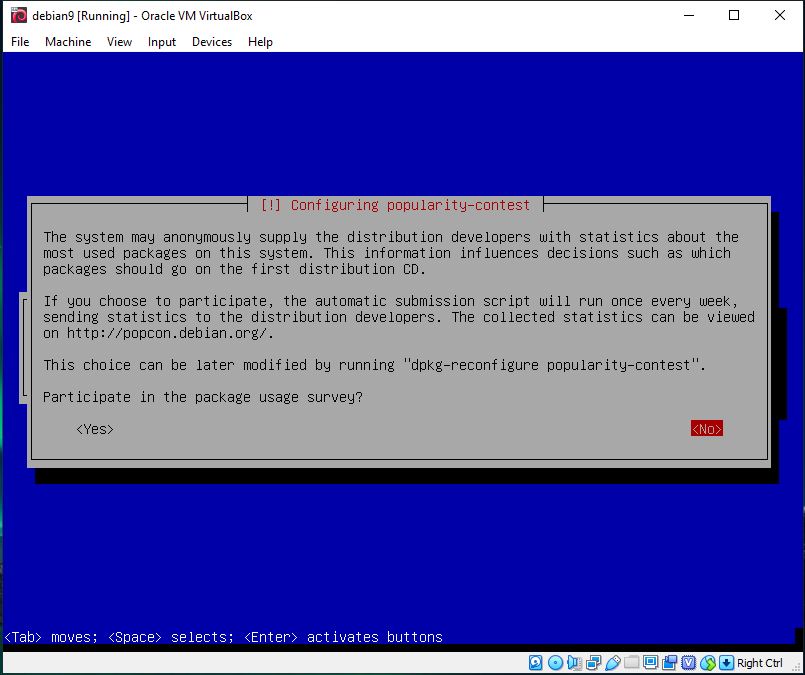Click the optical disk status icon
Image resolution: width=805 pixels, height=675 pixels.
pos(555,663)
